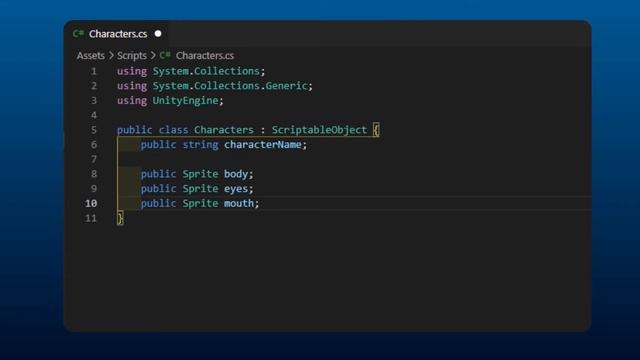The height and width of the screenshot is (360, 640).
Task: Open the Characters.cs breadcrumb item
Action: tap(205, 56)
